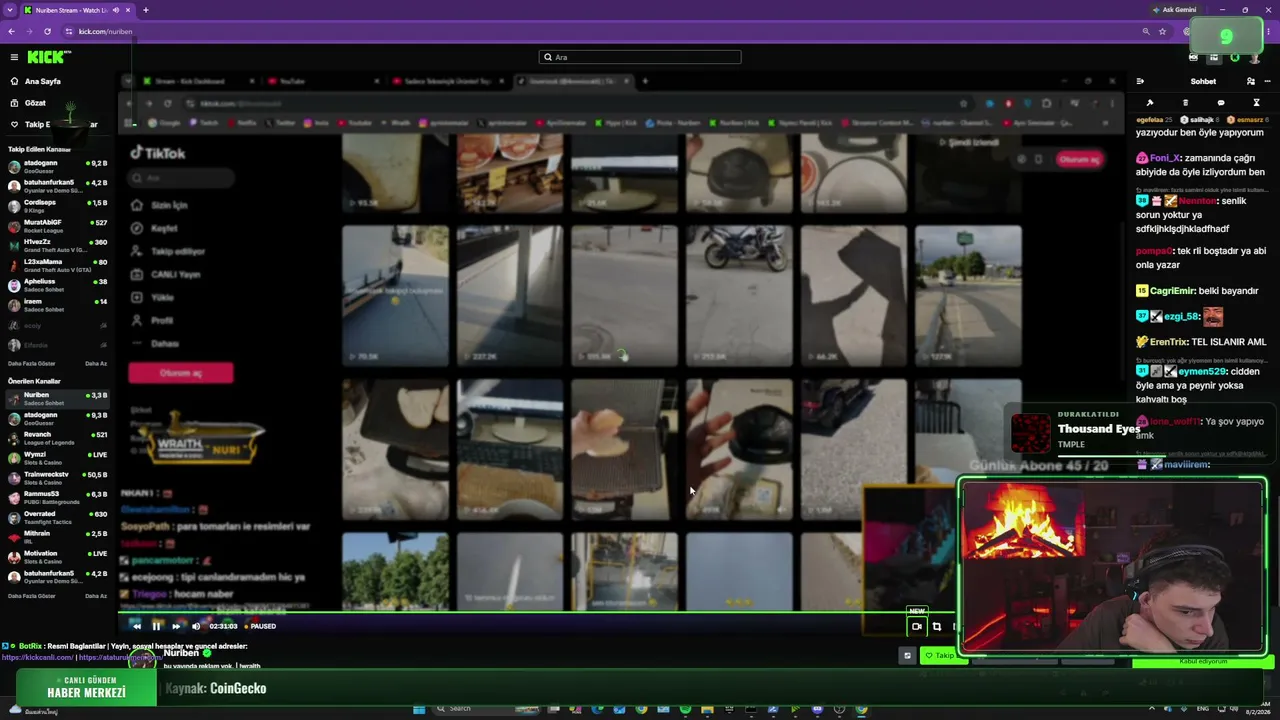Open chat user management icon next to Sohbet
The image size is (1280, 720).
(1250, 81)
